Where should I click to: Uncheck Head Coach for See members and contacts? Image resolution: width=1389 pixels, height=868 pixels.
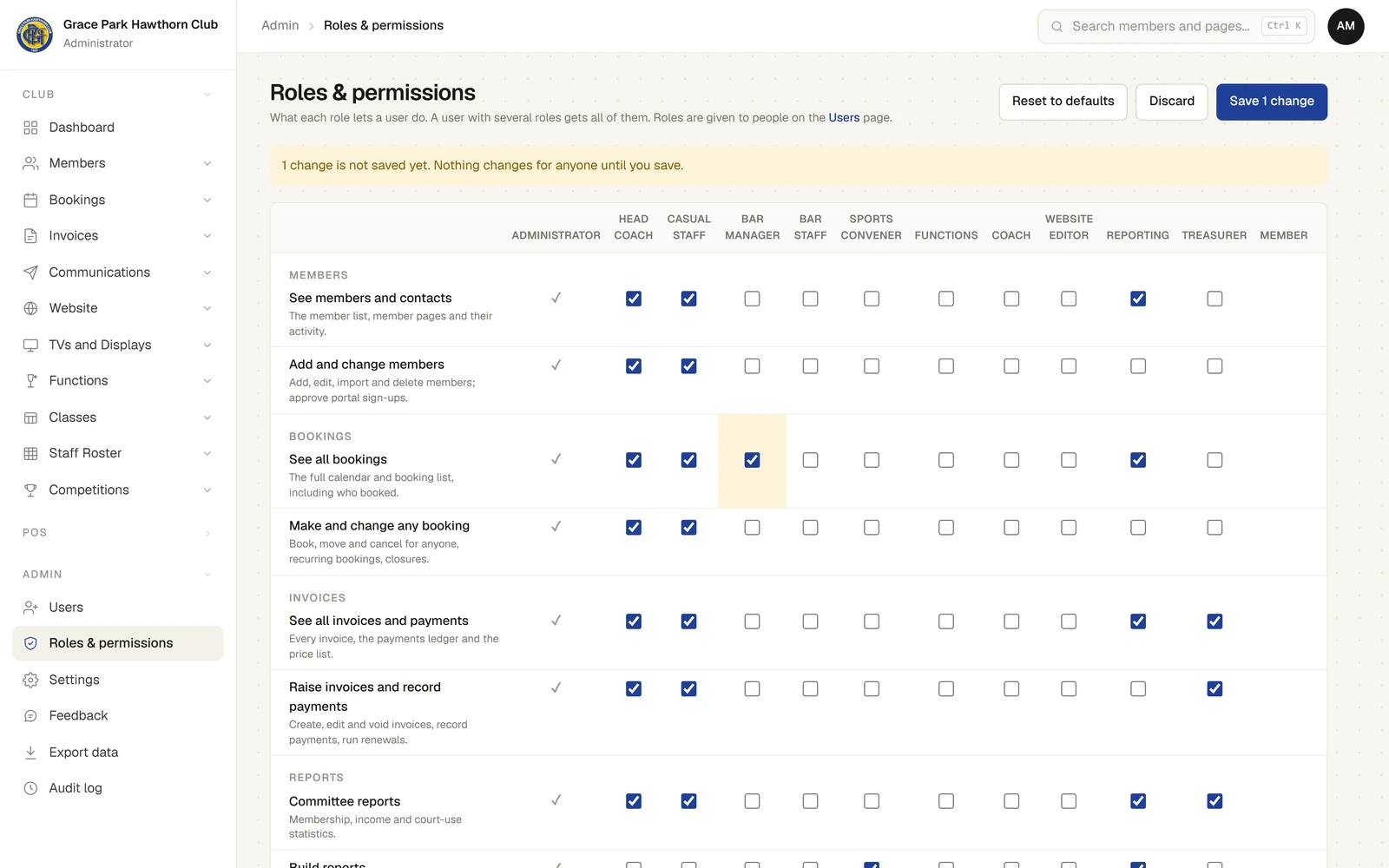[634, 299]
